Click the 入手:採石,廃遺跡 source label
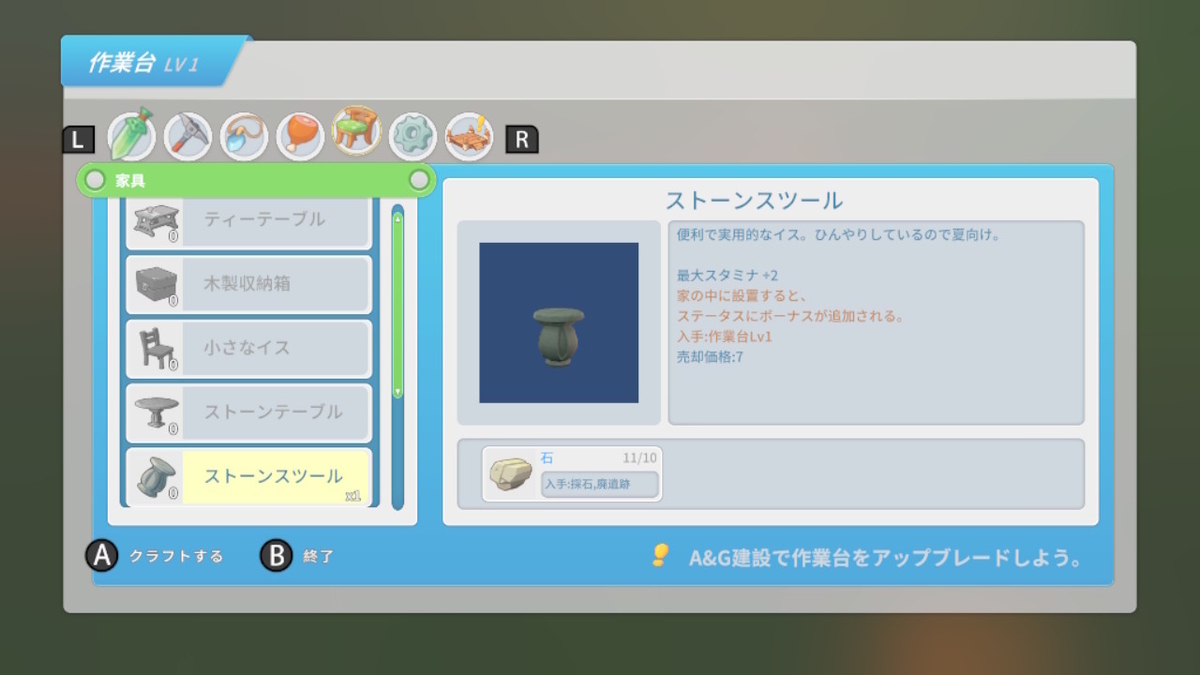This screenshot has height=675, width=1200. point(600,485)
